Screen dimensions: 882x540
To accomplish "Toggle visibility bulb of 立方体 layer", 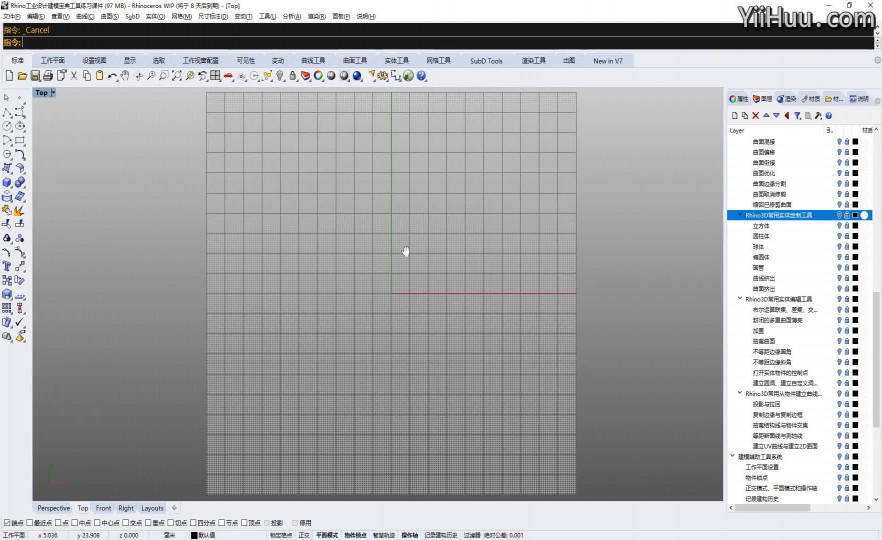I will point(839,226).
